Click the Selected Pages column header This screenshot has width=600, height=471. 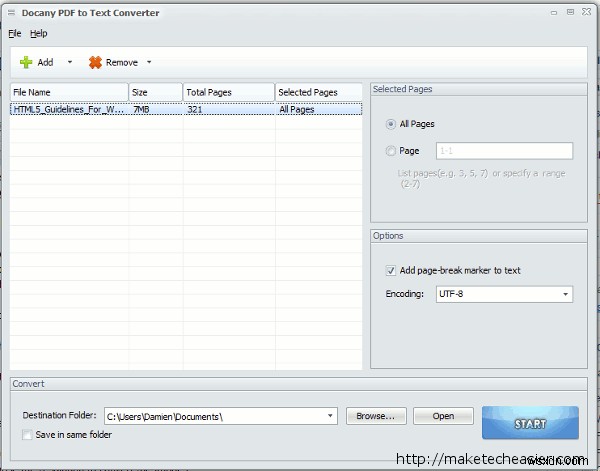[319, 92]
